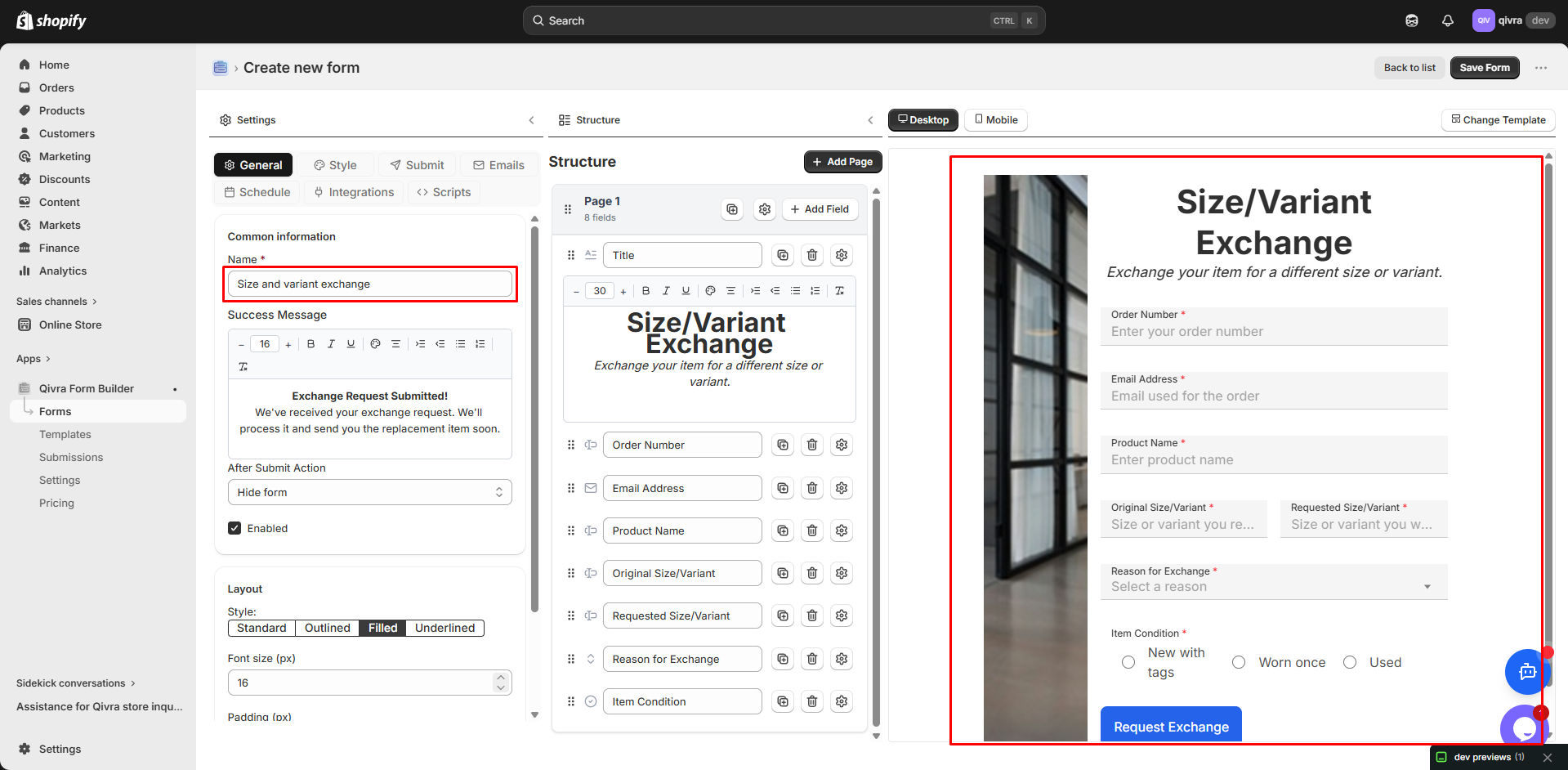Open Sidekick assistant icon in top bar
The image size is (1568, 770).
(x=1412, y=20)
